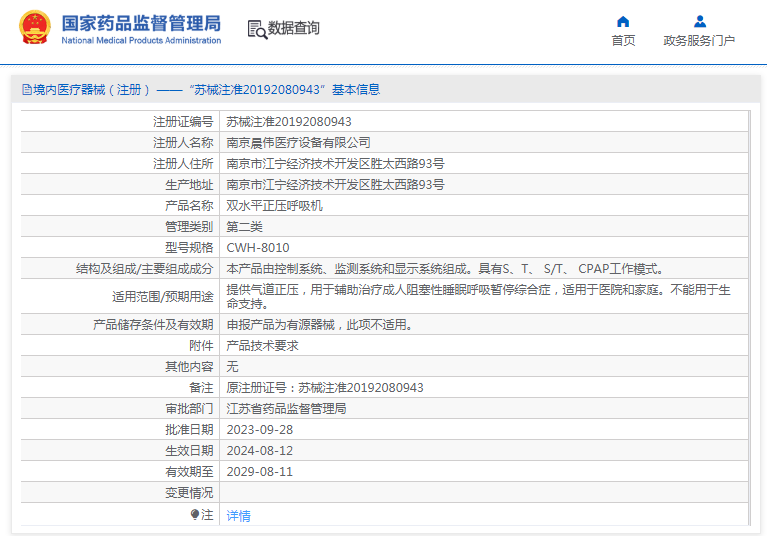Select the structure composition description text
767x536 pixels.
pos(445,269)
